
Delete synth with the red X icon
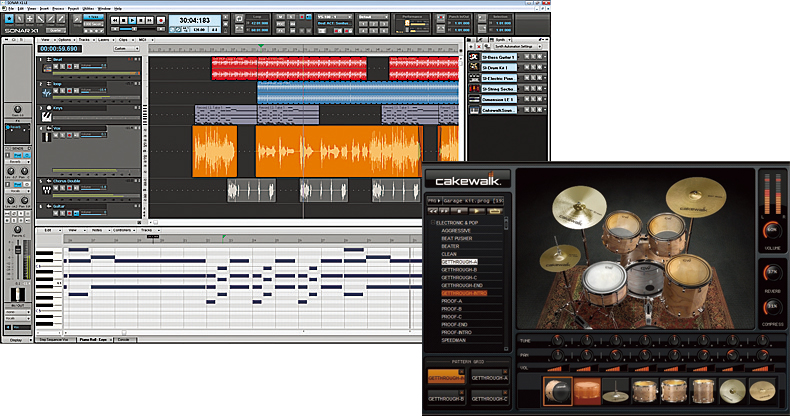click(x=479, y=46)
